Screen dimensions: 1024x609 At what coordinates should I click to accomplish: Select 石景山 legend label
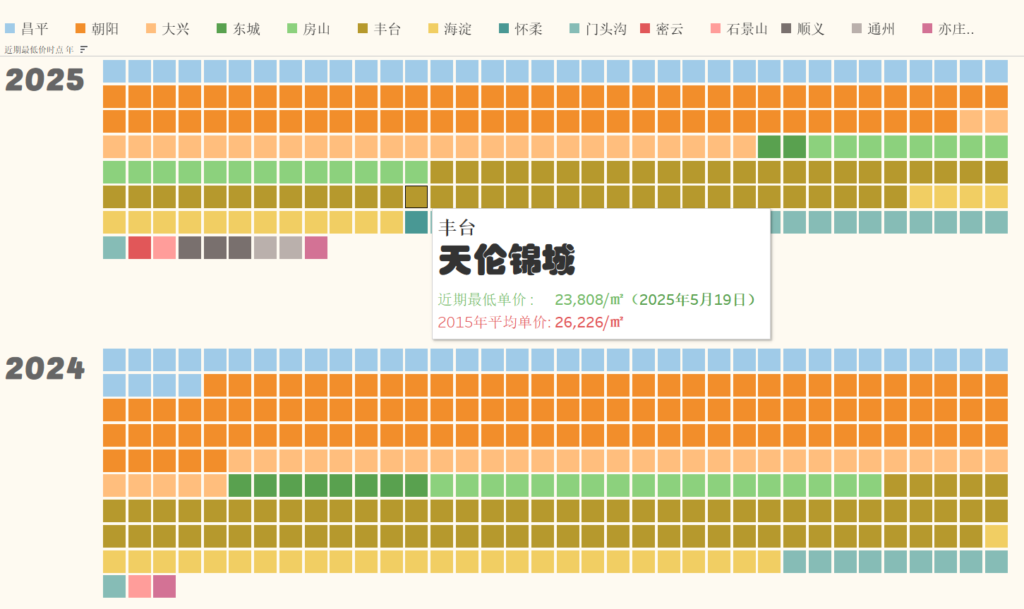[x=746, y=29]
